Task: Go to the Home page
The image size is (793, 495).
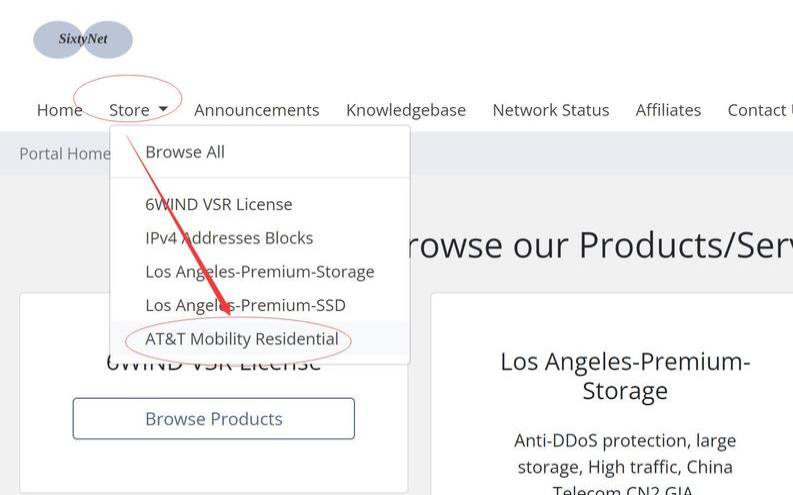Action: coord(59,110)
